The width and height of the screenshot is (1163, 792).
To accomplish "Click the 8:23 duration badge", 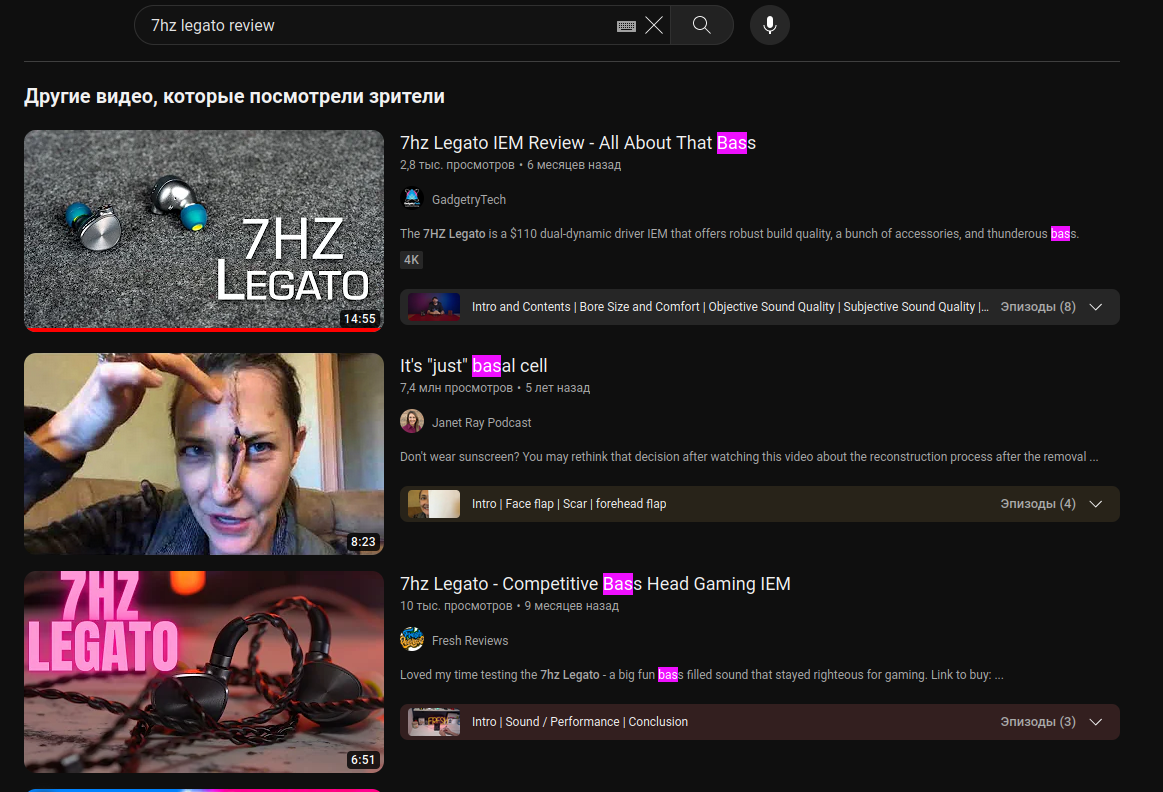I will tap(363, 541).
